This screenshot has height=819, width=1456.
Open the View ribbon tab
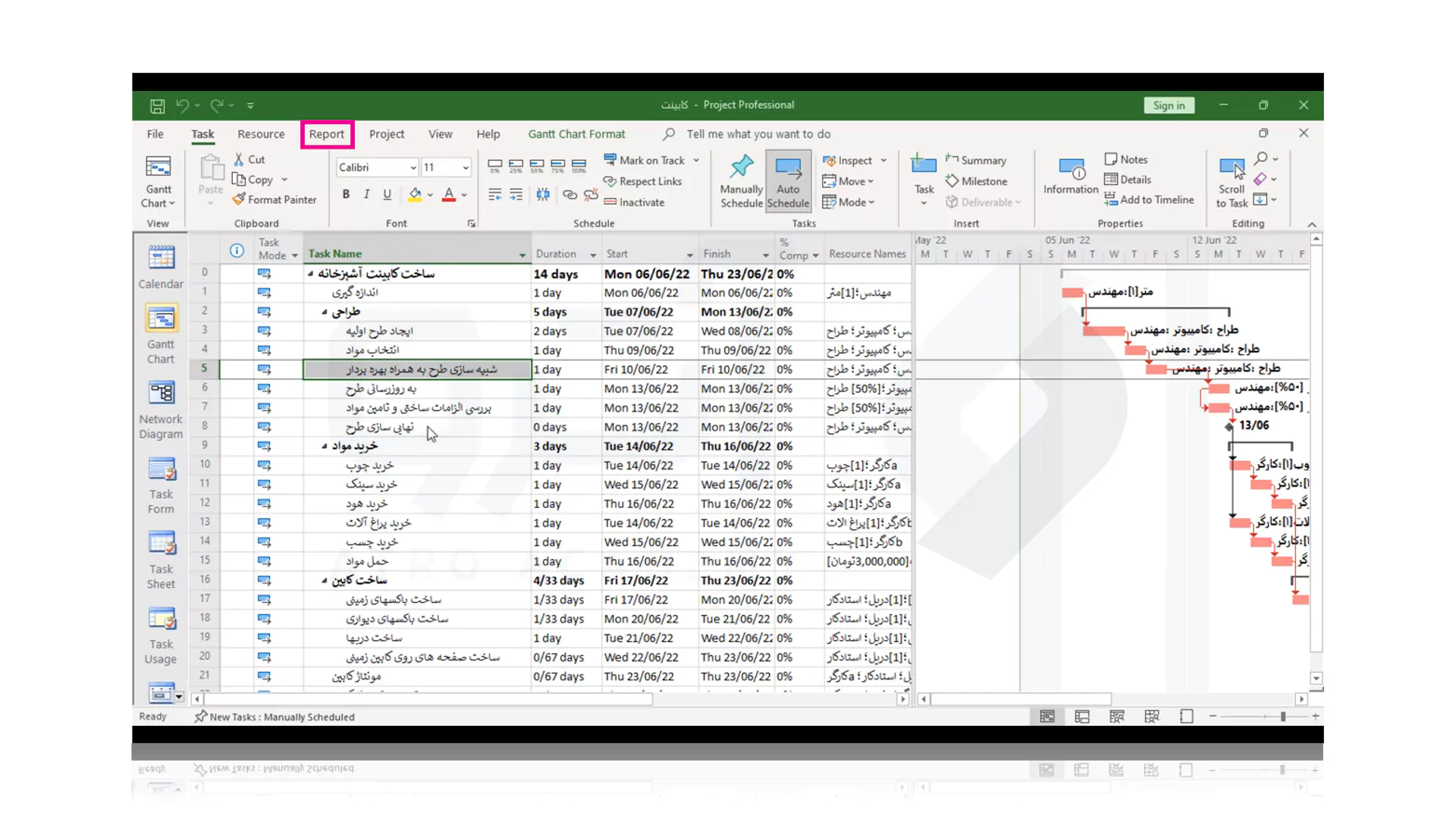[441, 133]
